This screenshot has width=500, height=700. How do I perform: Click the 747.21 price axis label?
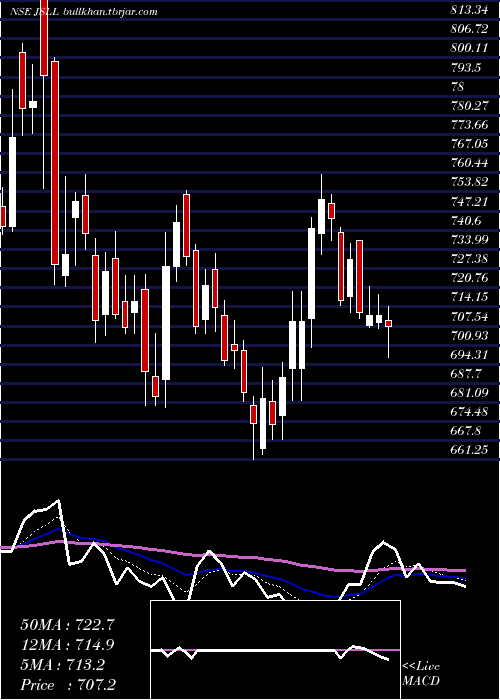(469, 202)
